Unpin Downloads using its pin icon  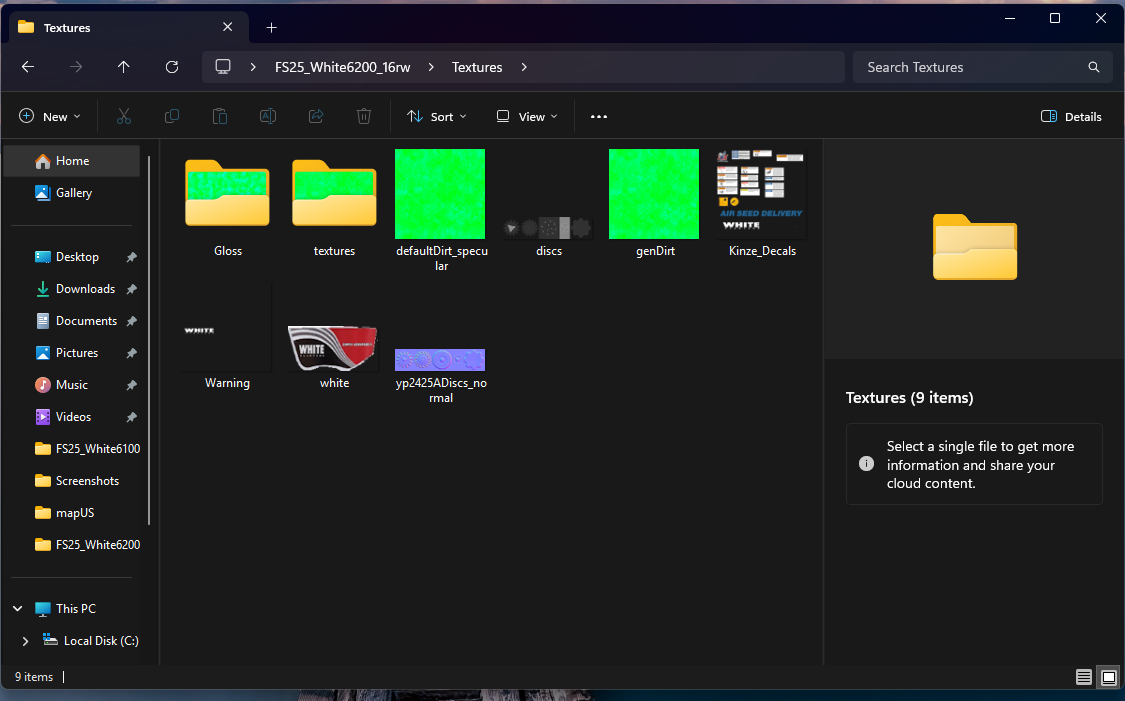131,289
